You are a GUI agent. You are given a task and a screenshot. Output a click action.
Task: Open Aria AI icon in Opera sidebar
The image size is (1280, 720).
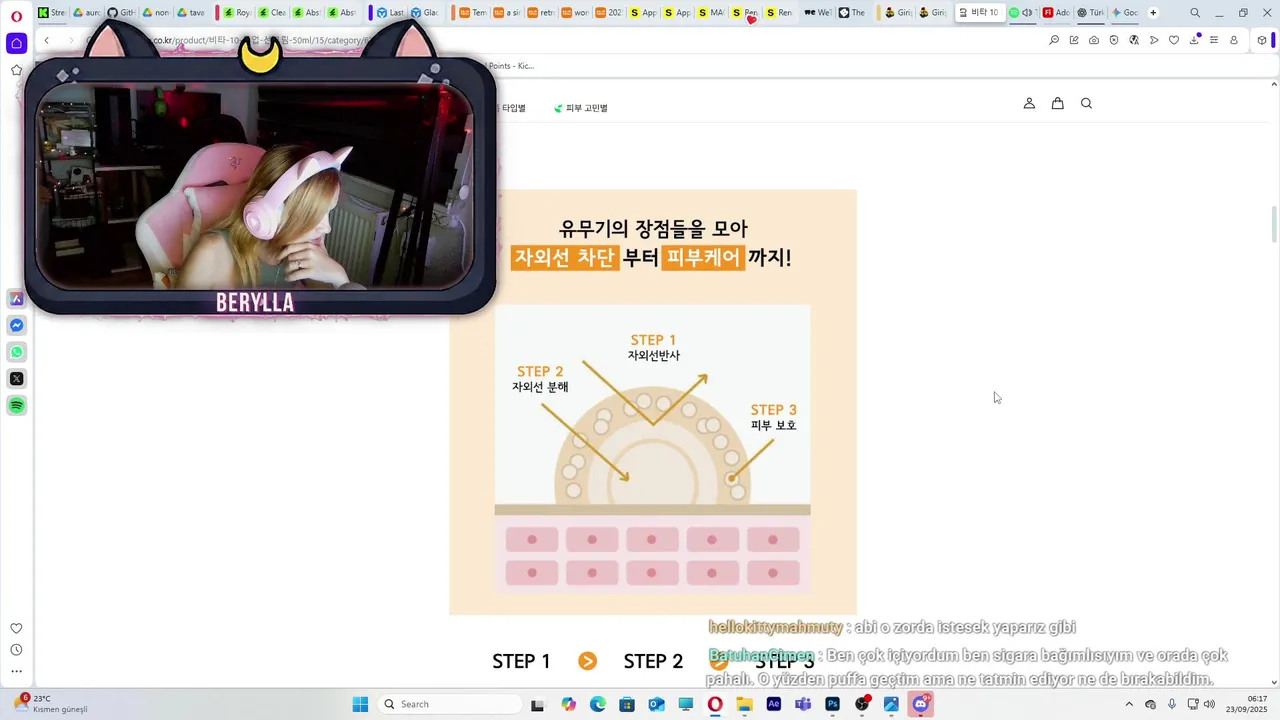coord(16,299)
